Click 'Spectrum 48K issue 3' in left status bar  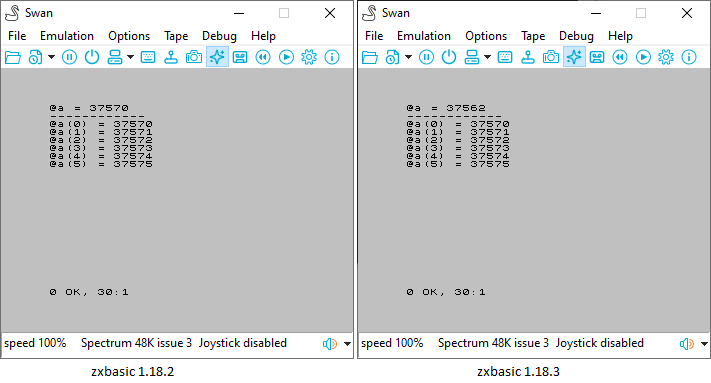coord(136,343)
